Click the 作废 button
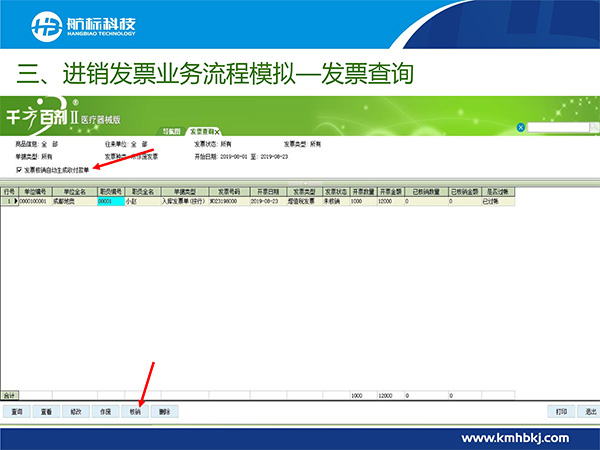Screen dimensions: 600x450 (105, 412)
